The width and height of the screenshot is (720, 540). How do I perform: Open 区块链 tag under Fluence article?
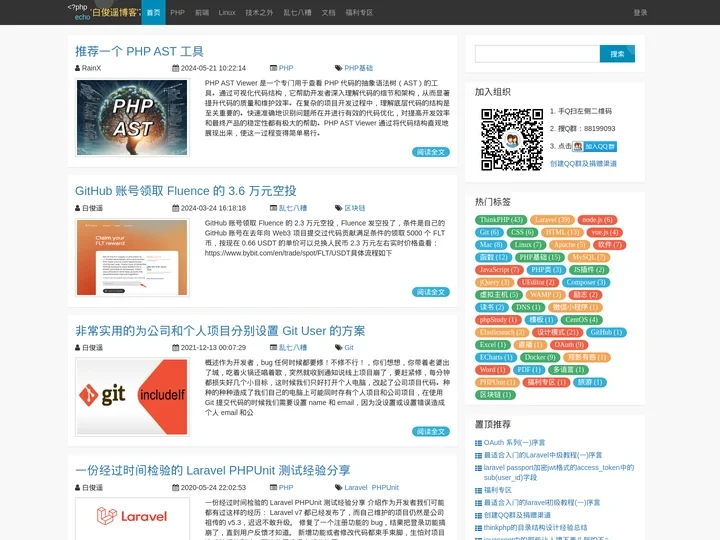(x=355, y=208)
